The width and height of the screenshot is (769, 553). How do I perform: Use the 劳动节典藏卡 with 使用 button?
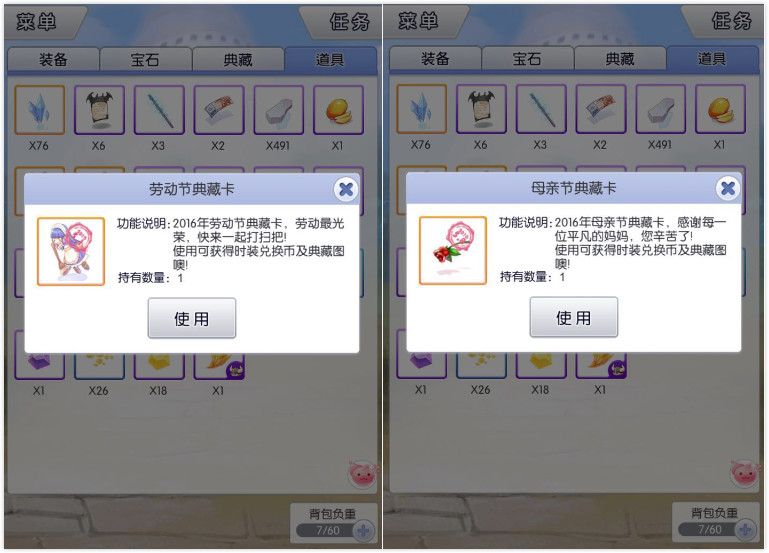192,318
